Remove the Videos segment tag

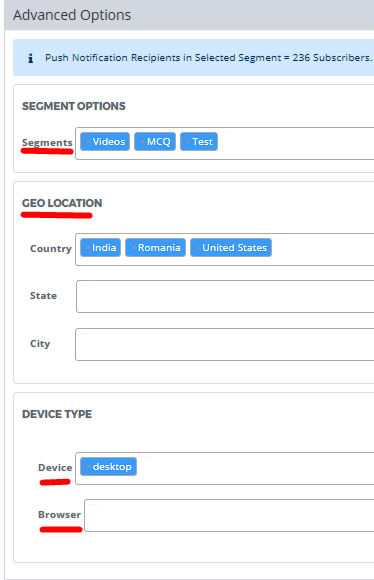click(x=88, y=142)
